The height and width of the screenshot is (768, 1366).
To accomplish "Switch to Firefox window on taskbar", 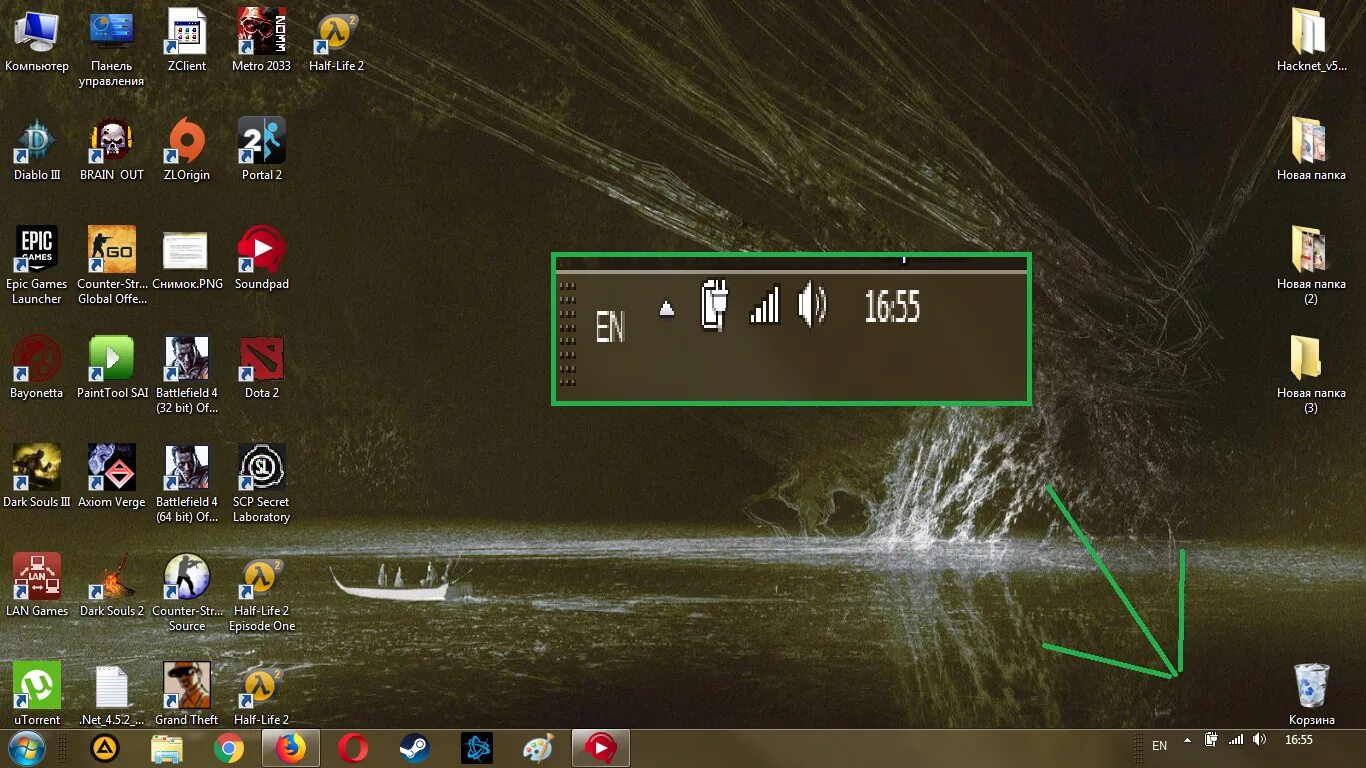I will [x=290, y=748].
